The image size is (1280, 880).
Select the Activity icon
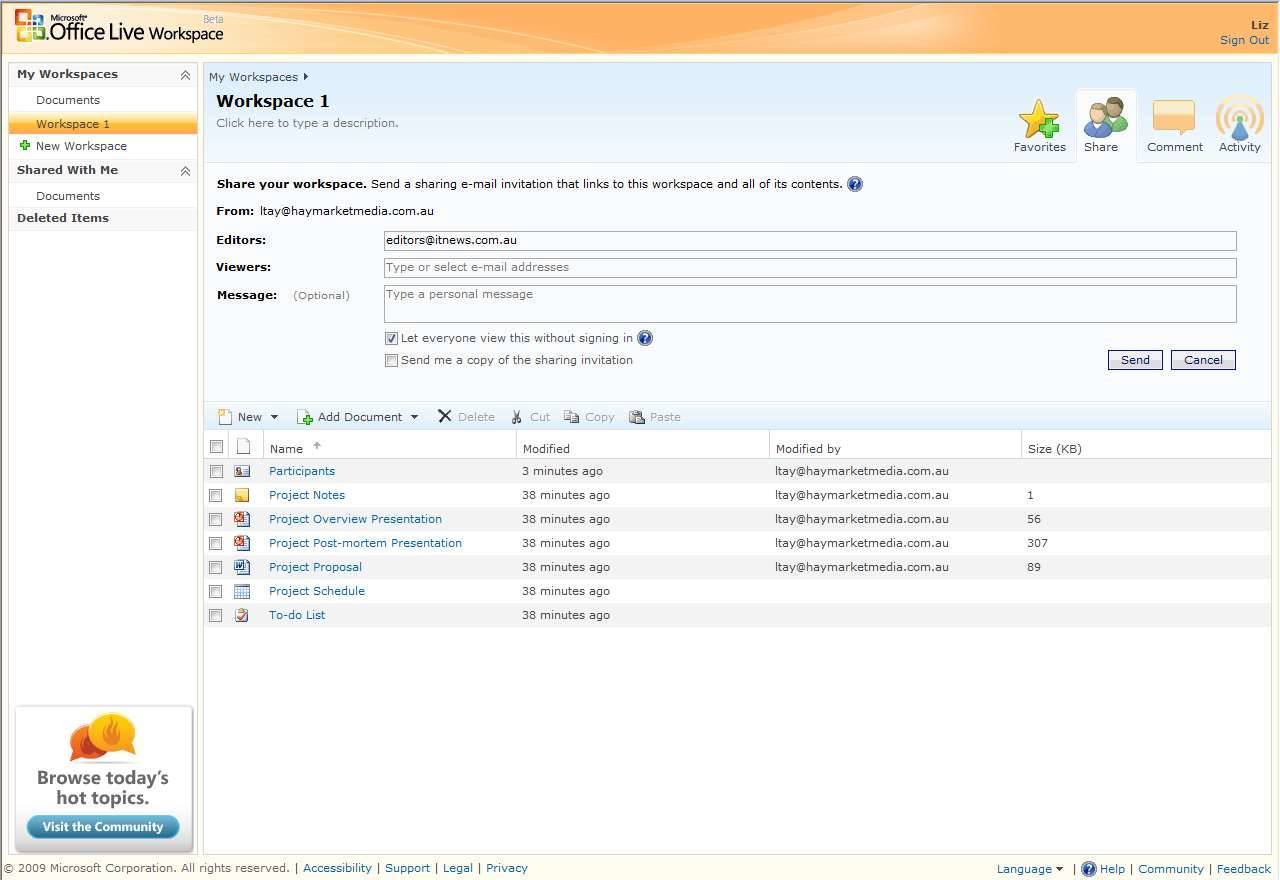click(x=1239, y=118)
